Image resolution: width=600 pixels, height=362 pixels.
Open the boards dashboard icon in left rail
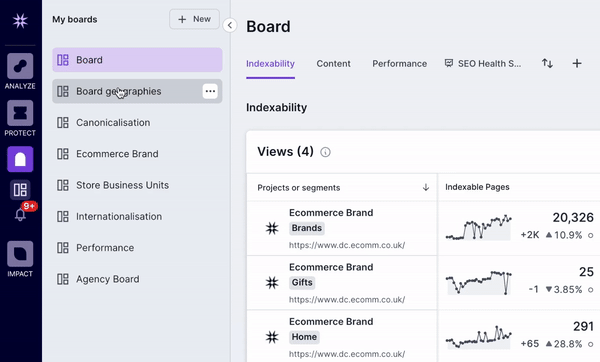(x=20, y=190)
